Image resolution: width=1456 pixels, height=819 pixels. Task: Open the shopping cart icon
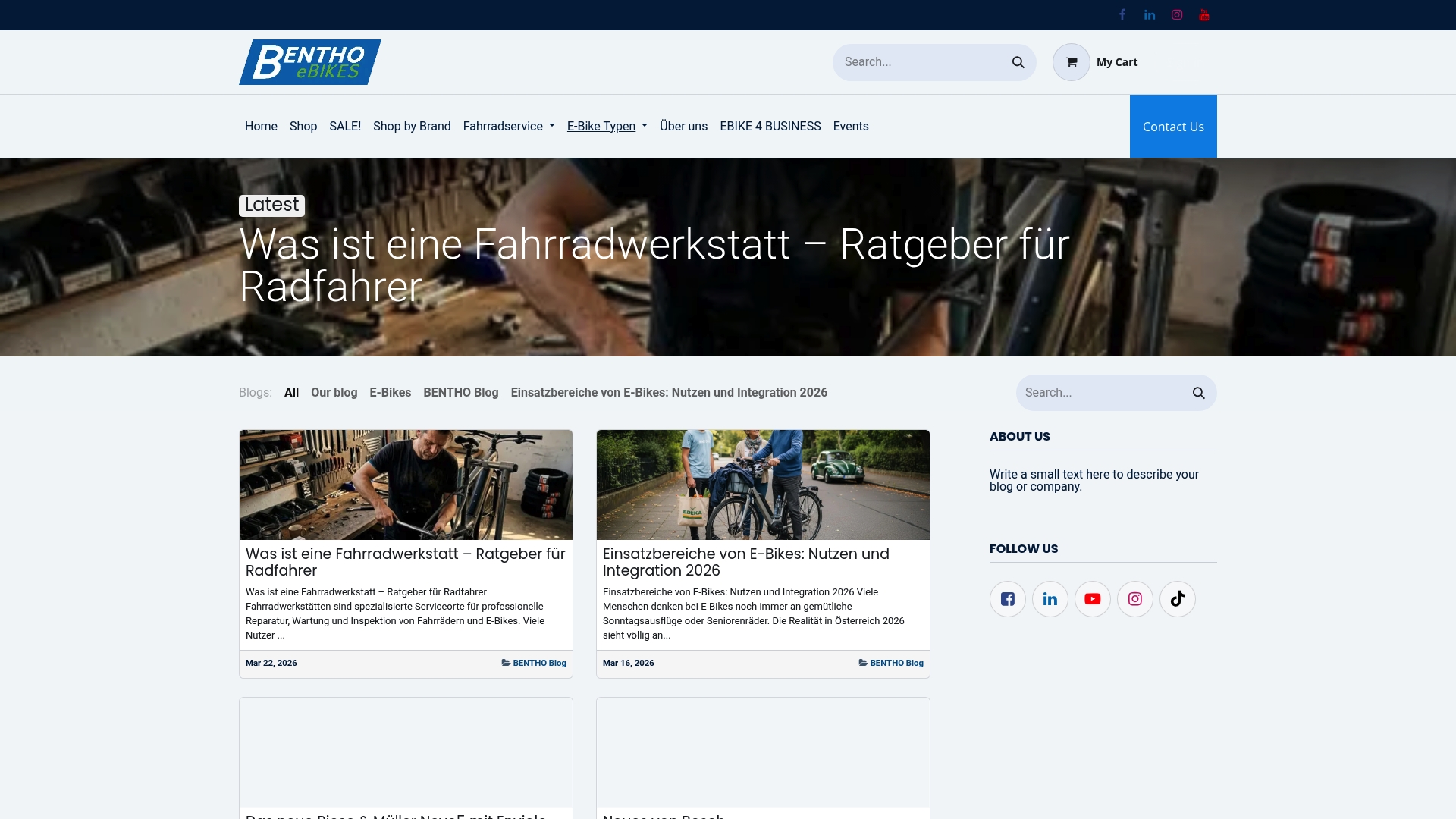coord(1071,62)
